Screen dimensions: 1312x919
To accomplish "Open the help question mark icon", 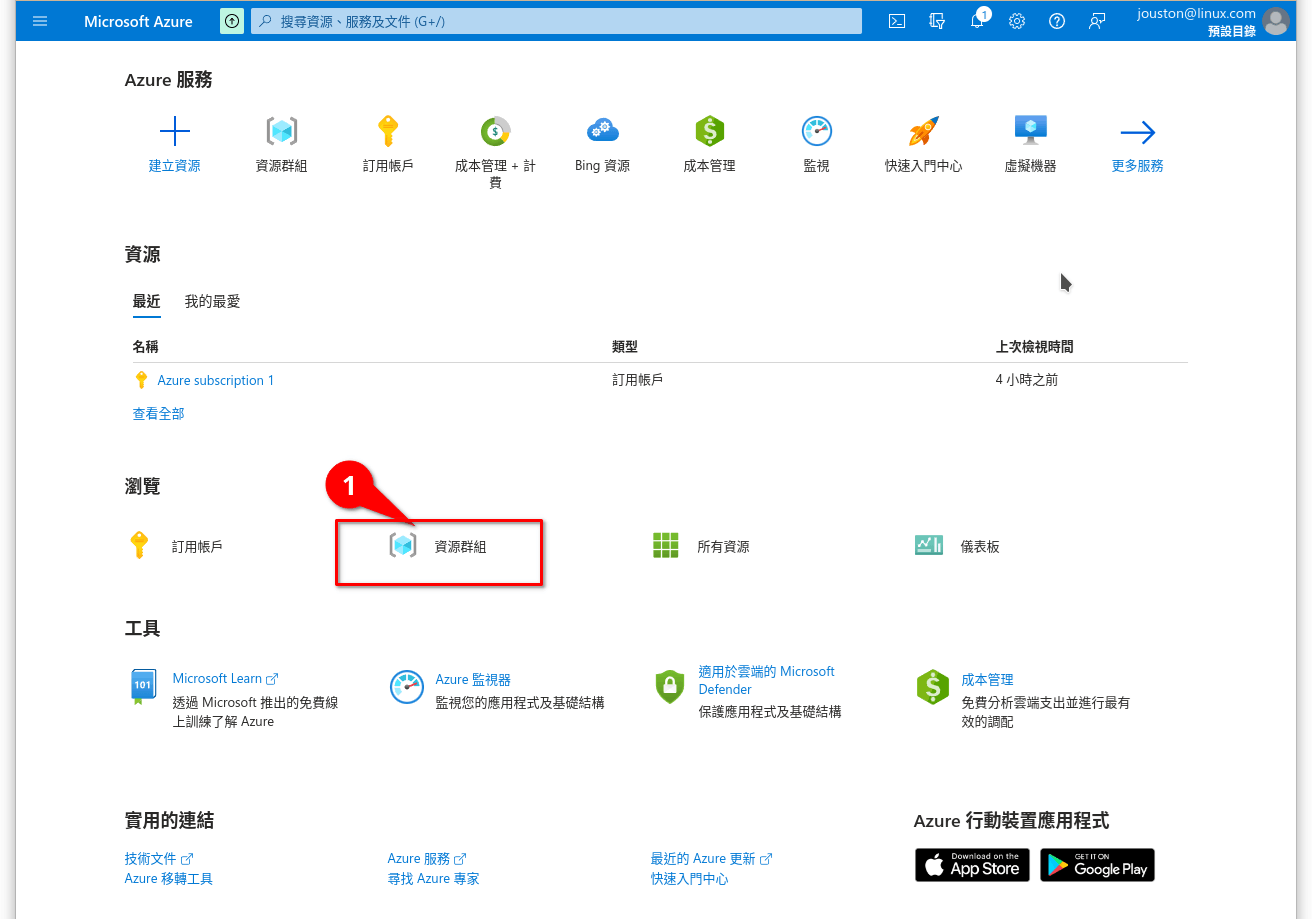I will point(1057,21).
